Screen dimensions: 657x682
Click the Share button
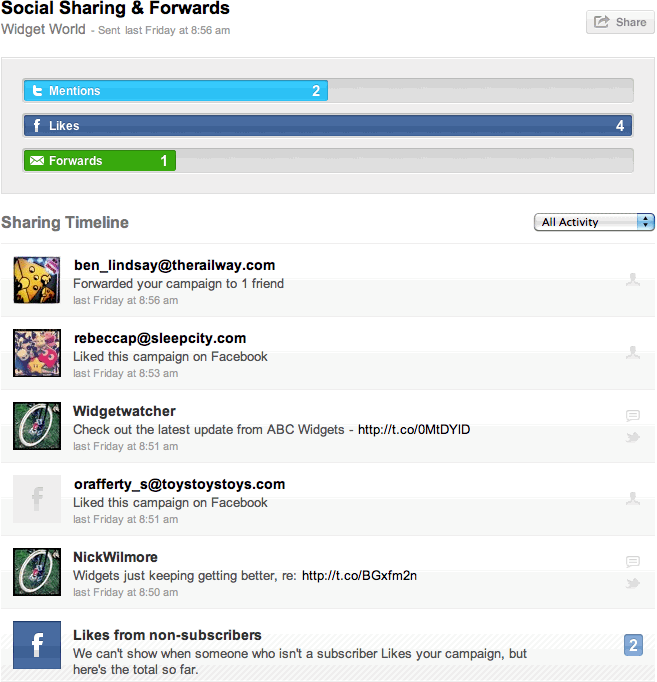pos(620,22)
